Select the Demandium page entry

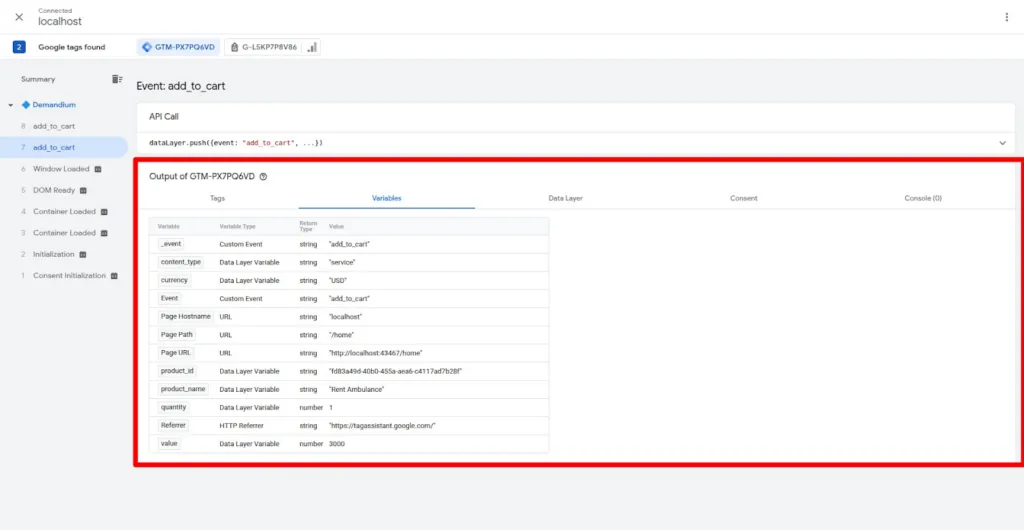[54, 104]
